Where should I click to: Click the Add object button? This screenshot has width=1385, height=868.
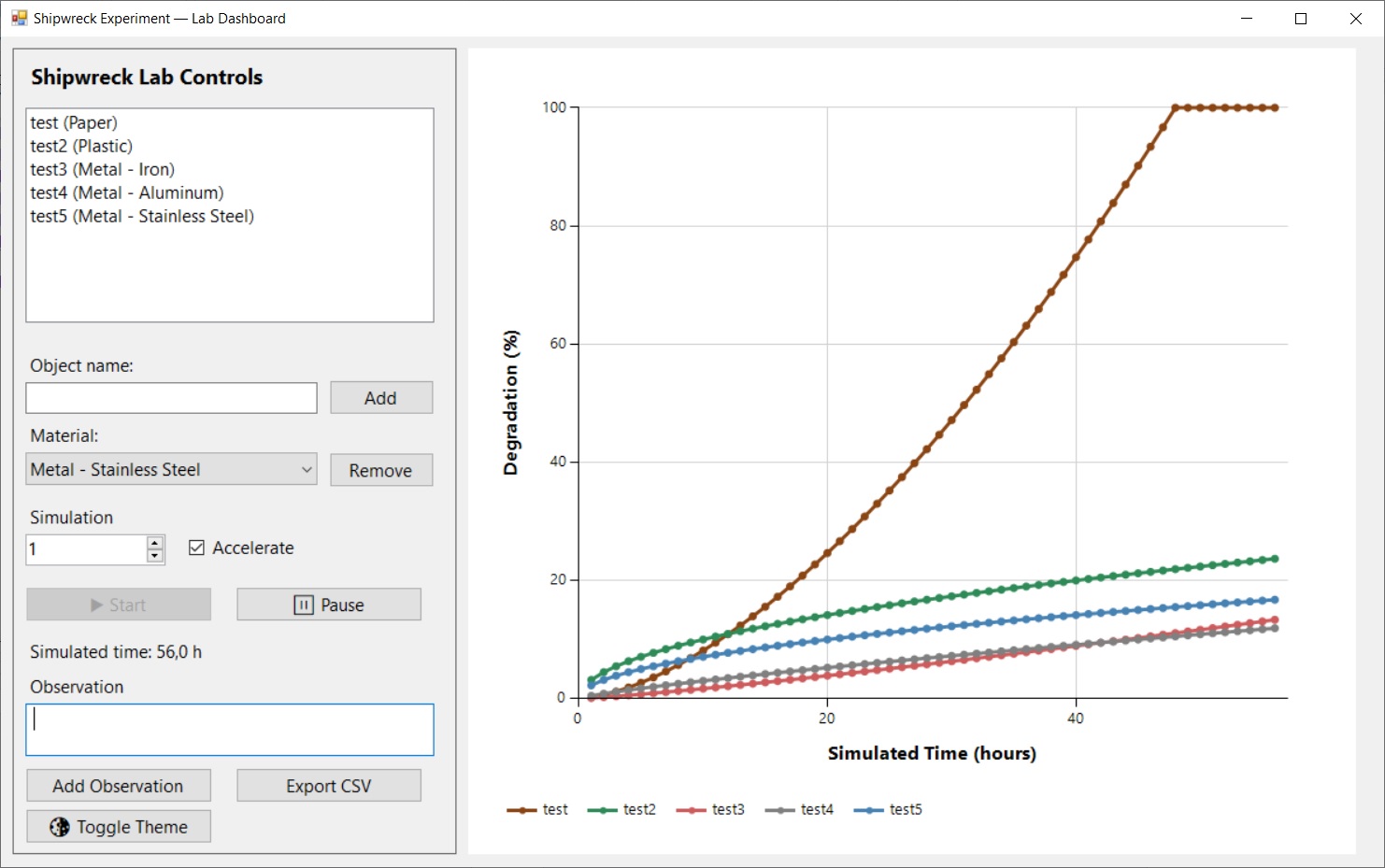[x=380, y=397]
